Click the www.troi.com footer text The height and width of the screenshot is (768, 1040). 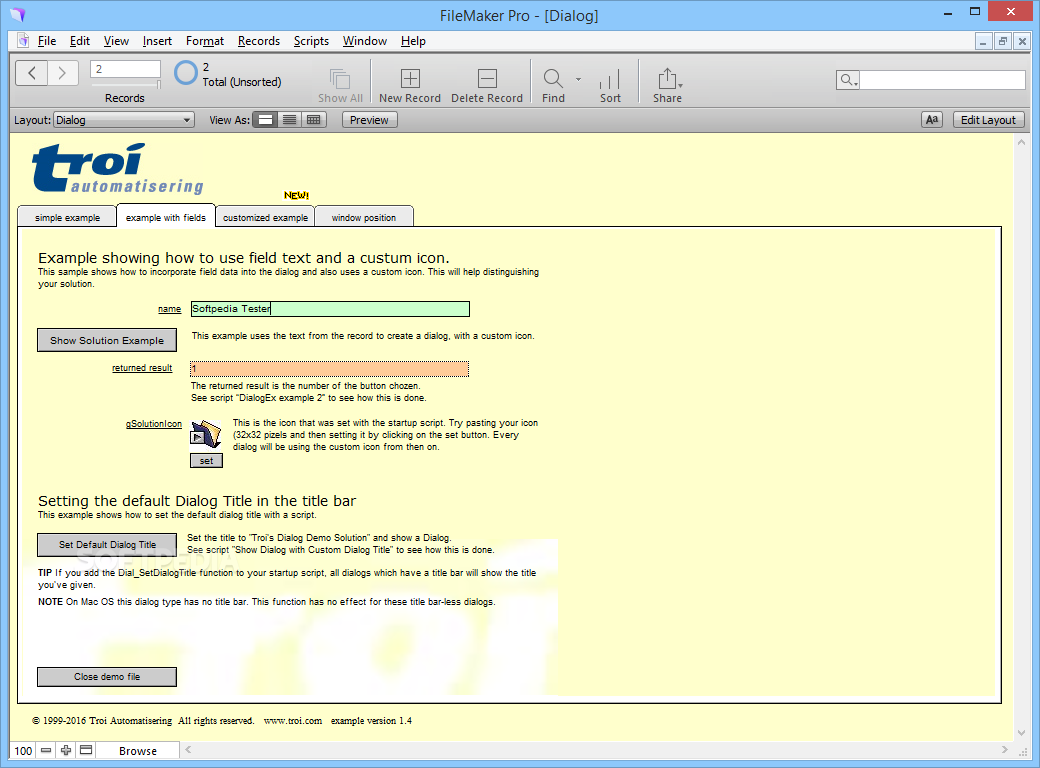[292, 720]
